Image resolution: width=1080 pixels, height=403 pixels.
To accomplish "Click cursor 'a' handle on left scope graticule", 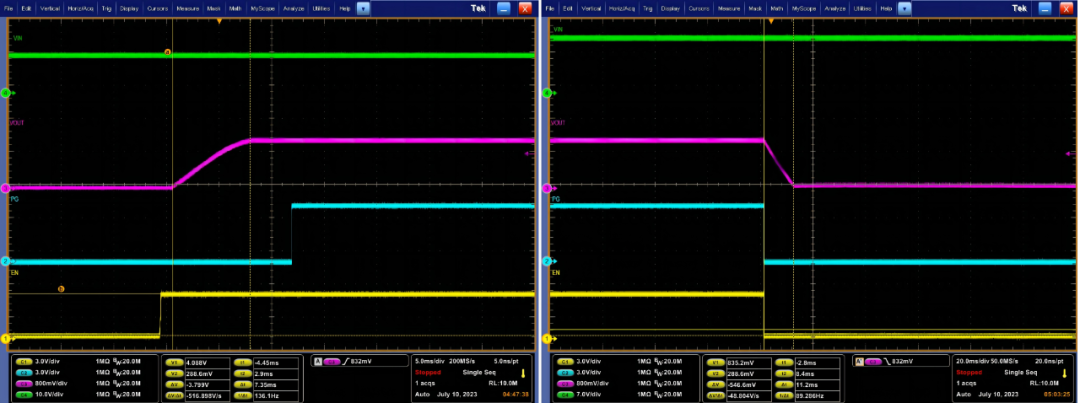I will 167,52.
